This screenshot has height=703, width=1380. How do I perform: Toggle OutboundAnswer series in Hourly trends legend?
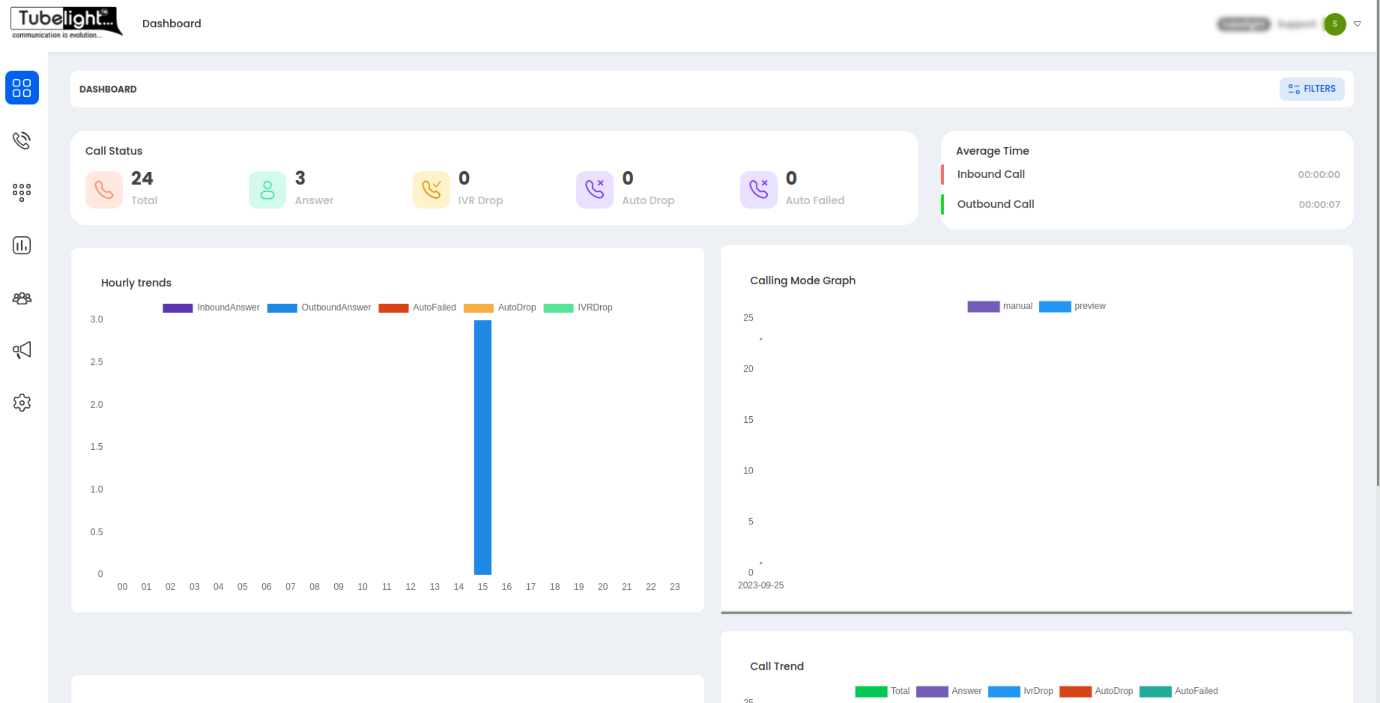(x=319, y=308)
